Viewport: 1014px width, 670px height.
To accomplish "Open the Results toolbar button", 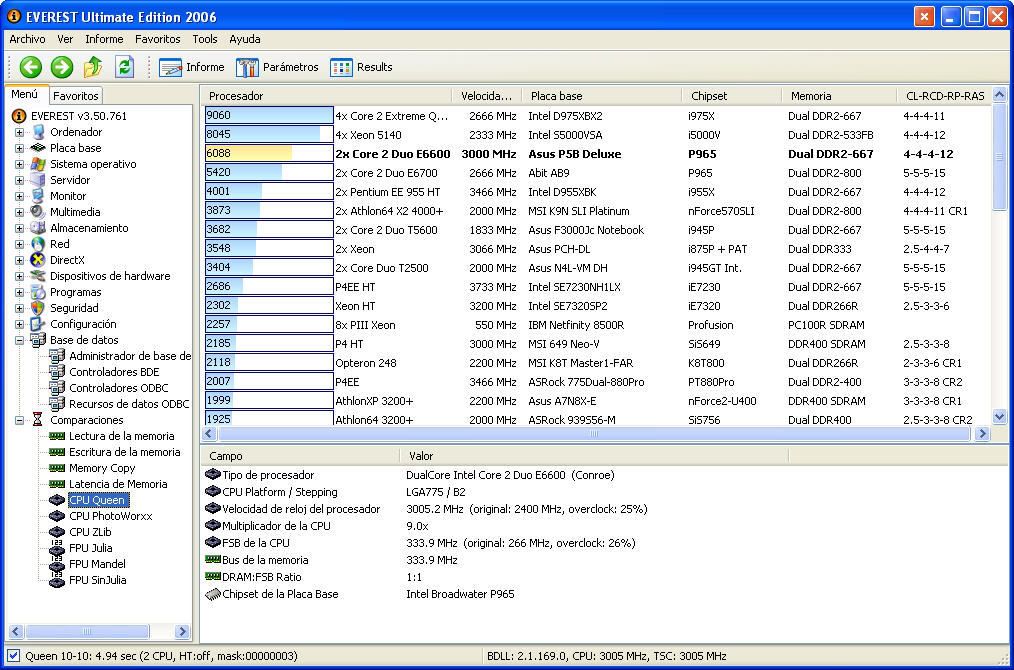I will point(361,67).
